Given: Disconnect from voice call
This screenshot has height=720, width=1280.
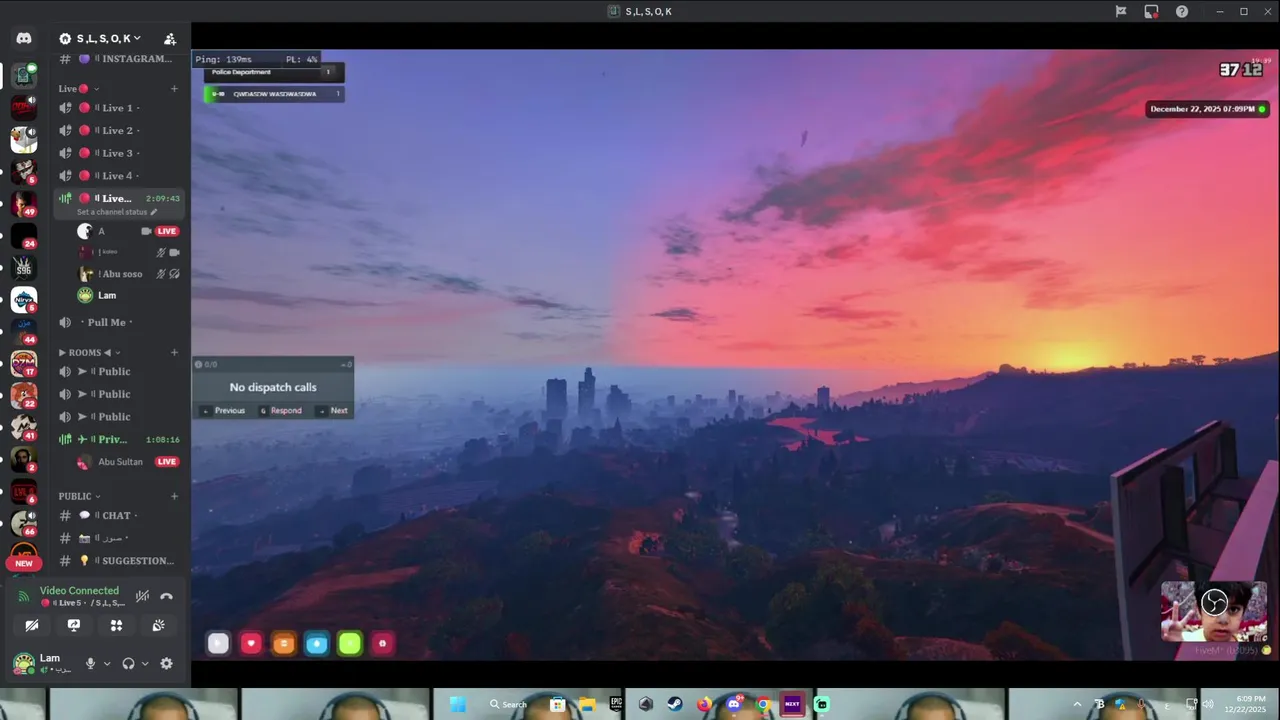Looking at the screenshot, I should click(x=166, y=596).
